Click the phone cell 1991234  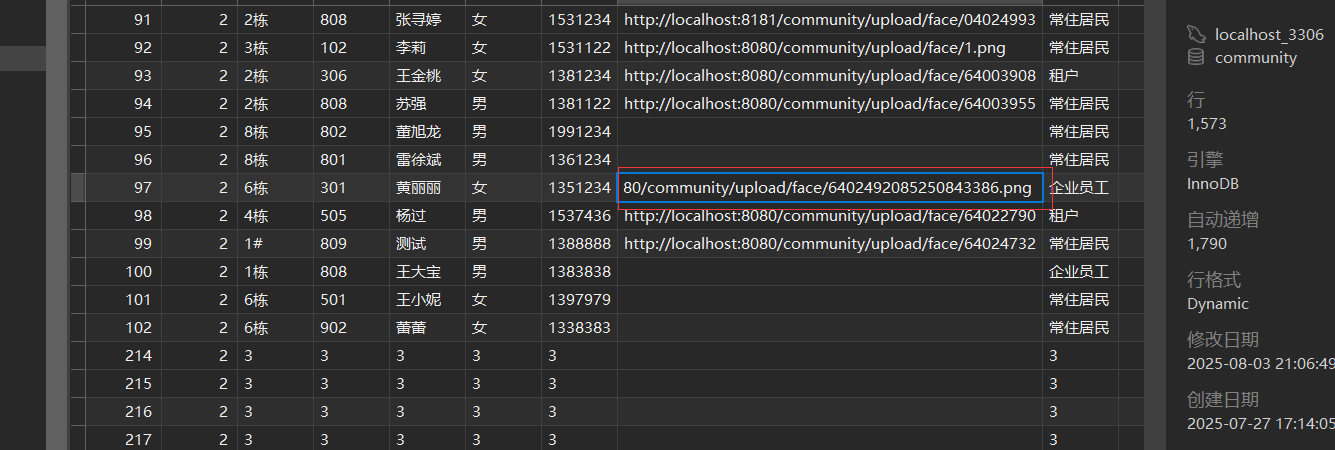tap(579, 132)
